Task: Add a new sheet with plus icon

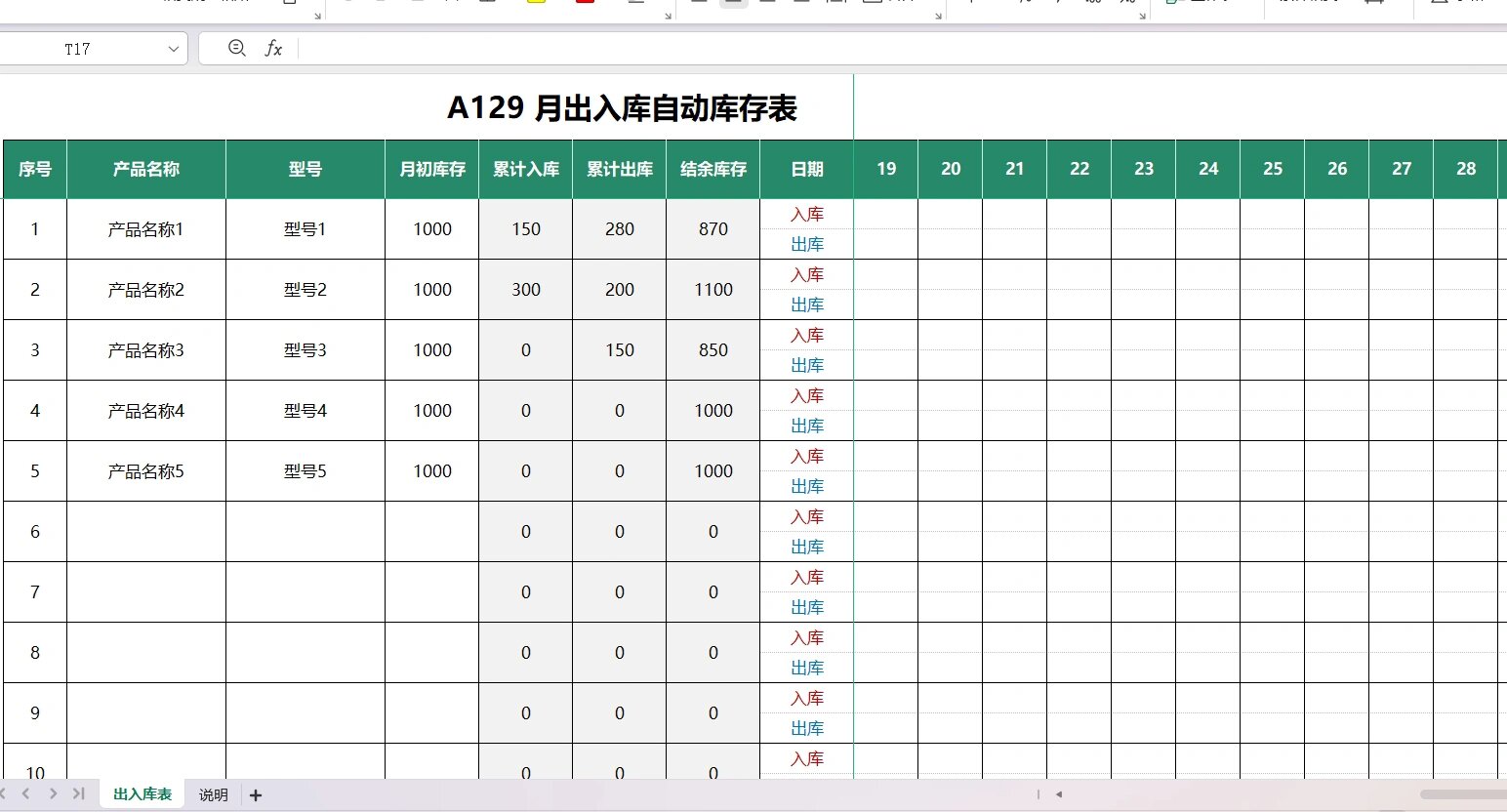Action: point(256,795)
